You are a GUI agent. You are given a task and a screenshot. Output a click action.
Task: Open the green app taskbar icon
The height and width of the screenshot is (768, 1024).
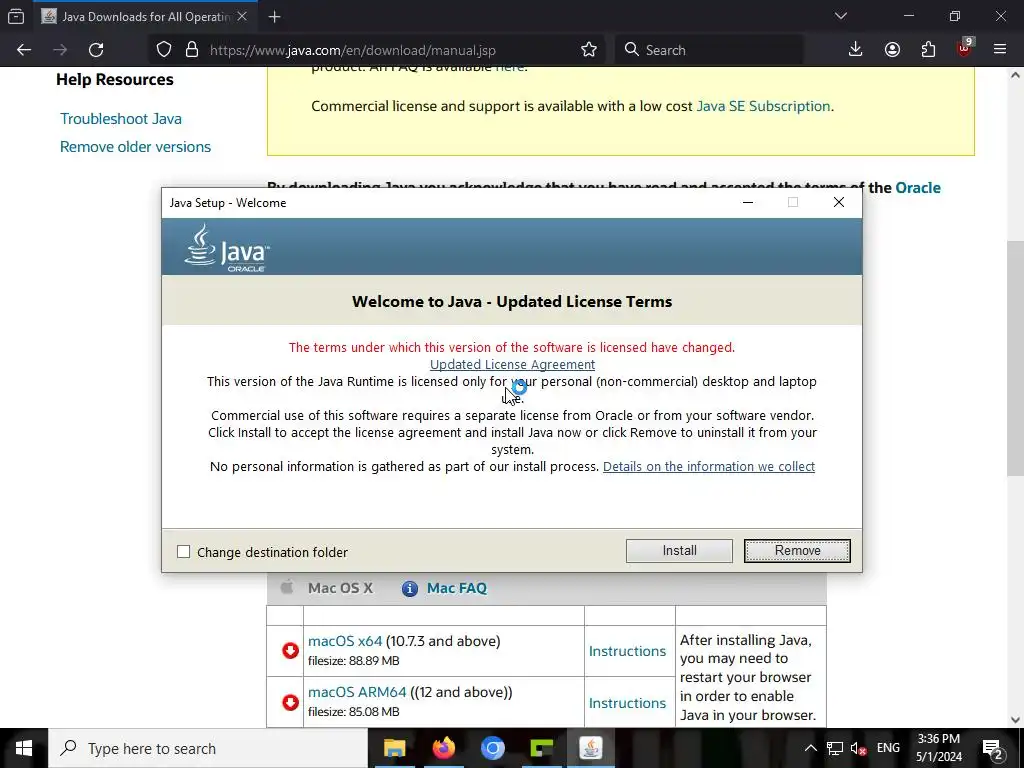click(541, 748)
